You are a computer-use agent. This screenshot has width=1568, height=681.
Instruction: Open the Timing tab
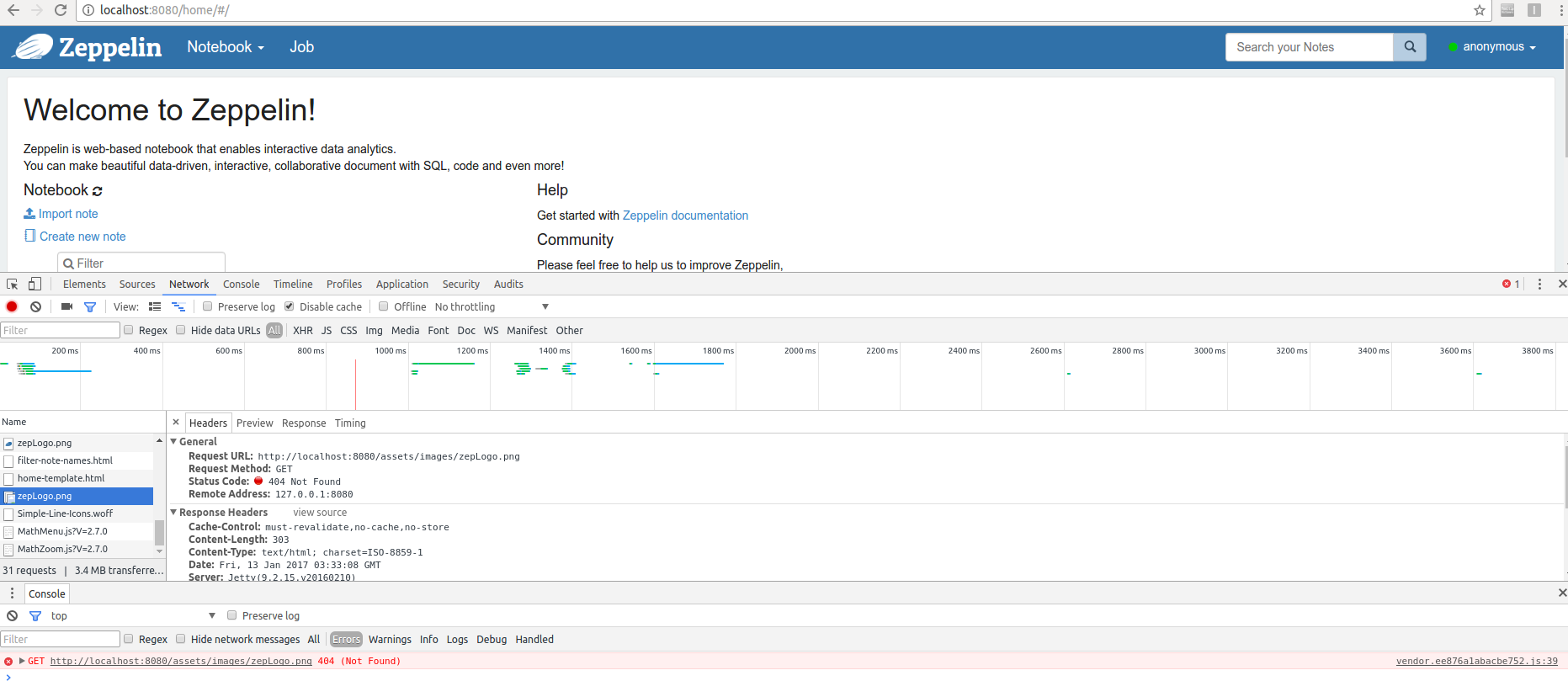coord(350,423)
